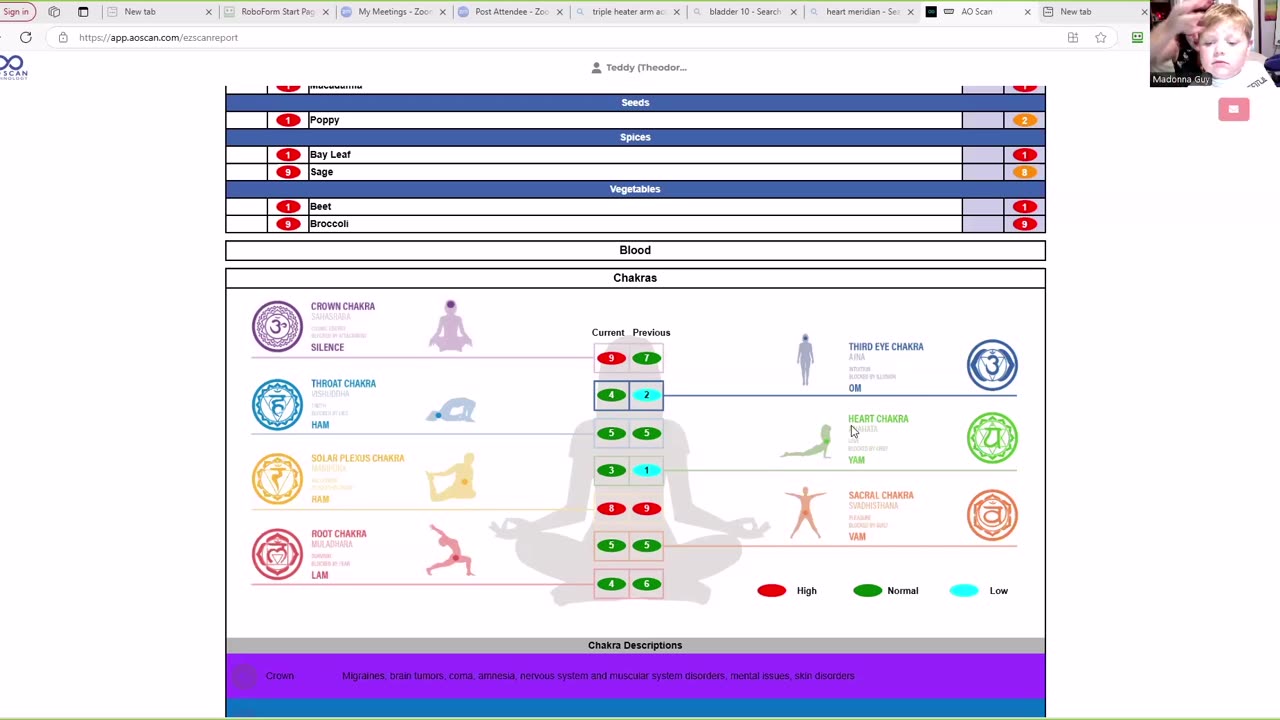Screen dimensions: 1280x720
Task: Click the Throat Chakra symbol icon
Action: (277, 404)
